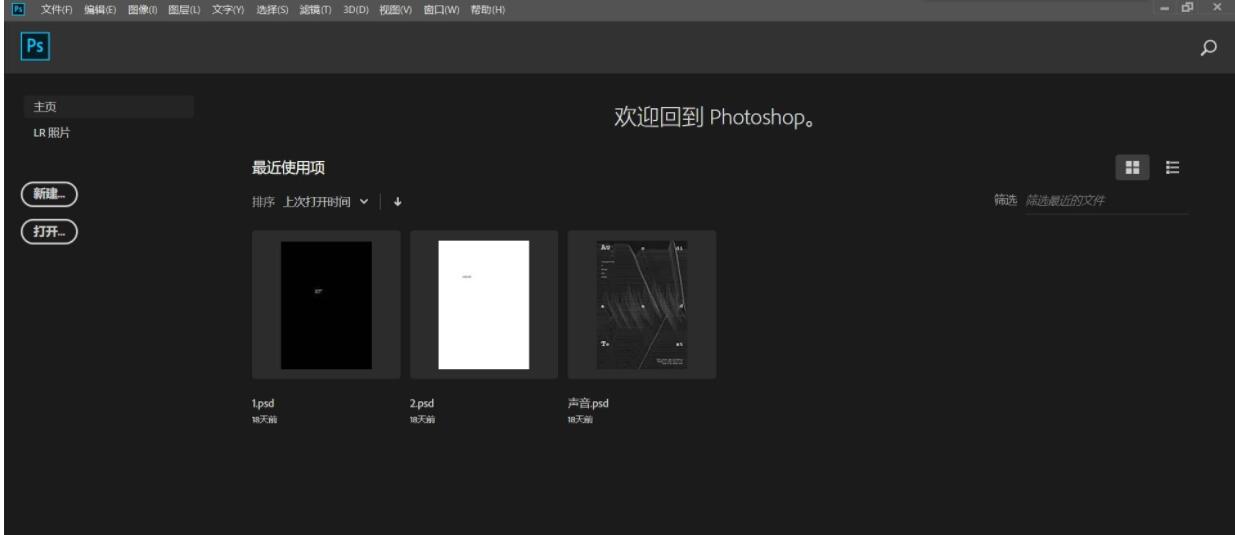Screen dimensions: 1235x535
Task: Open the 声音.psd poster thumbnail
Action: [642, 304]
